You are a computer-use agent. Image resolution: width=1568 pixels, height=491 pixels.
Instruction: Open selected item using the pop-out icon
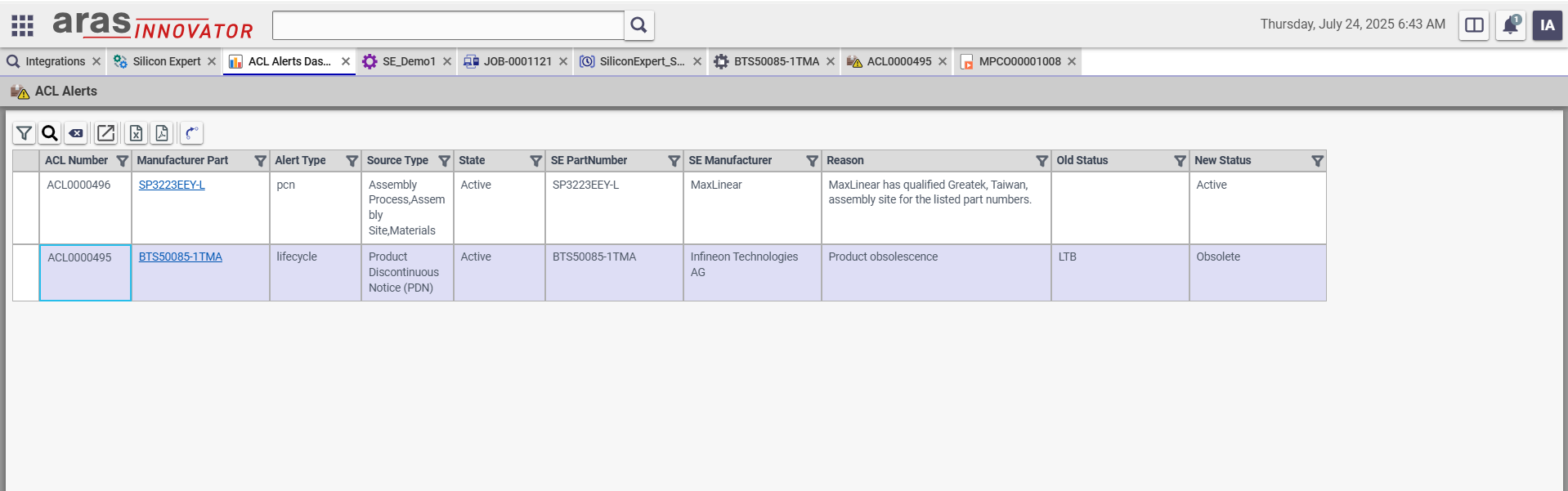tap(105, 133)
